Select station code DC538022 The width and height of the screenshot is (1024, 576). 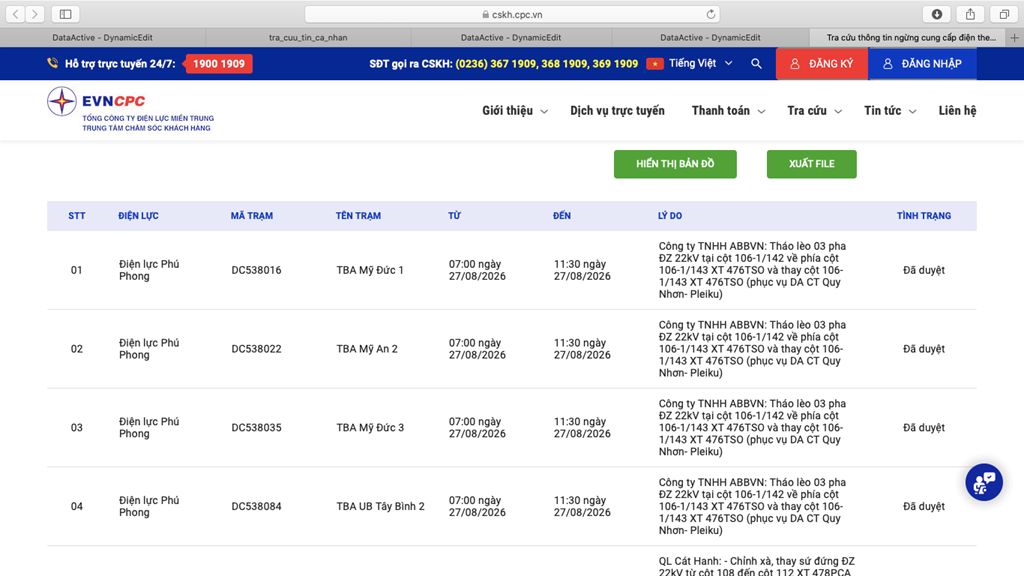(x=256, y=349)
